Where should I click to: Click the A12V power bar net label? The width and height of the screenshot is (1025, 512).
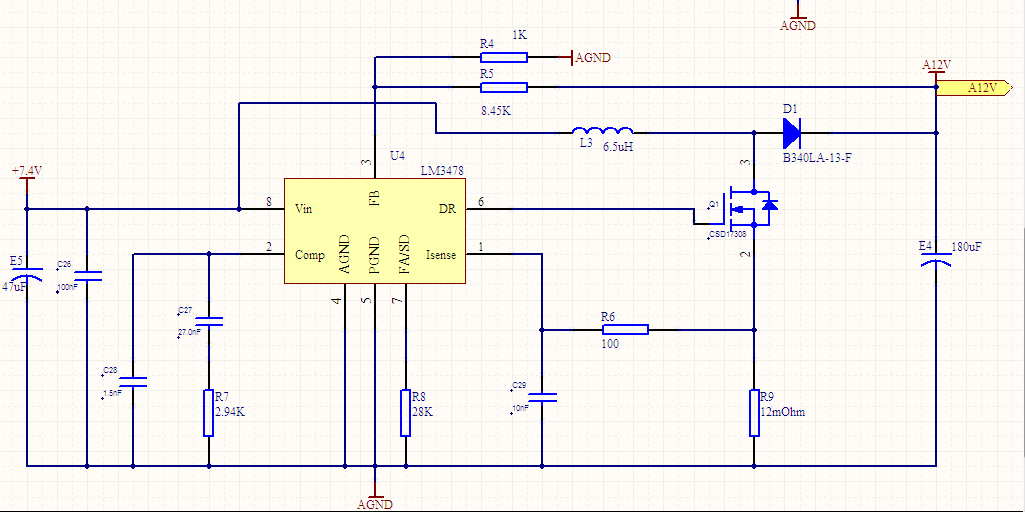pyautogui.click(x=936, y=65)
